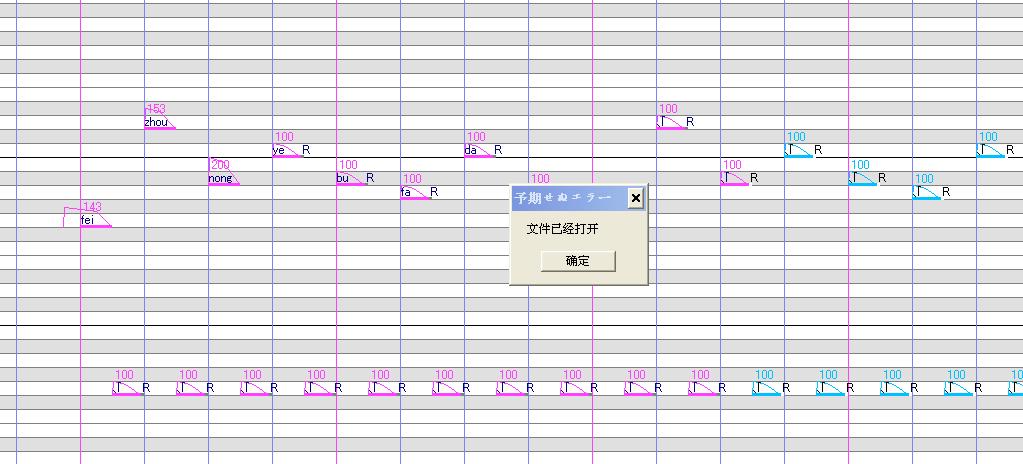Select the note with lyric fa
Viewport: 1023px width, 464px height.
pos(415,193)
